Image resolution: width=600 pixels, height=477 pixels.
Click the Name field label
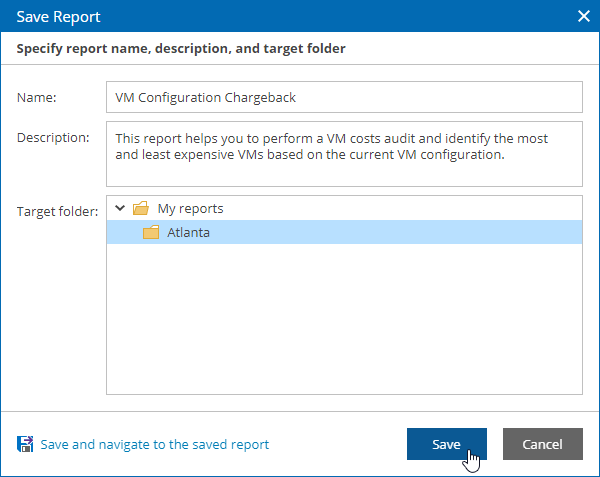click(36, 98)
